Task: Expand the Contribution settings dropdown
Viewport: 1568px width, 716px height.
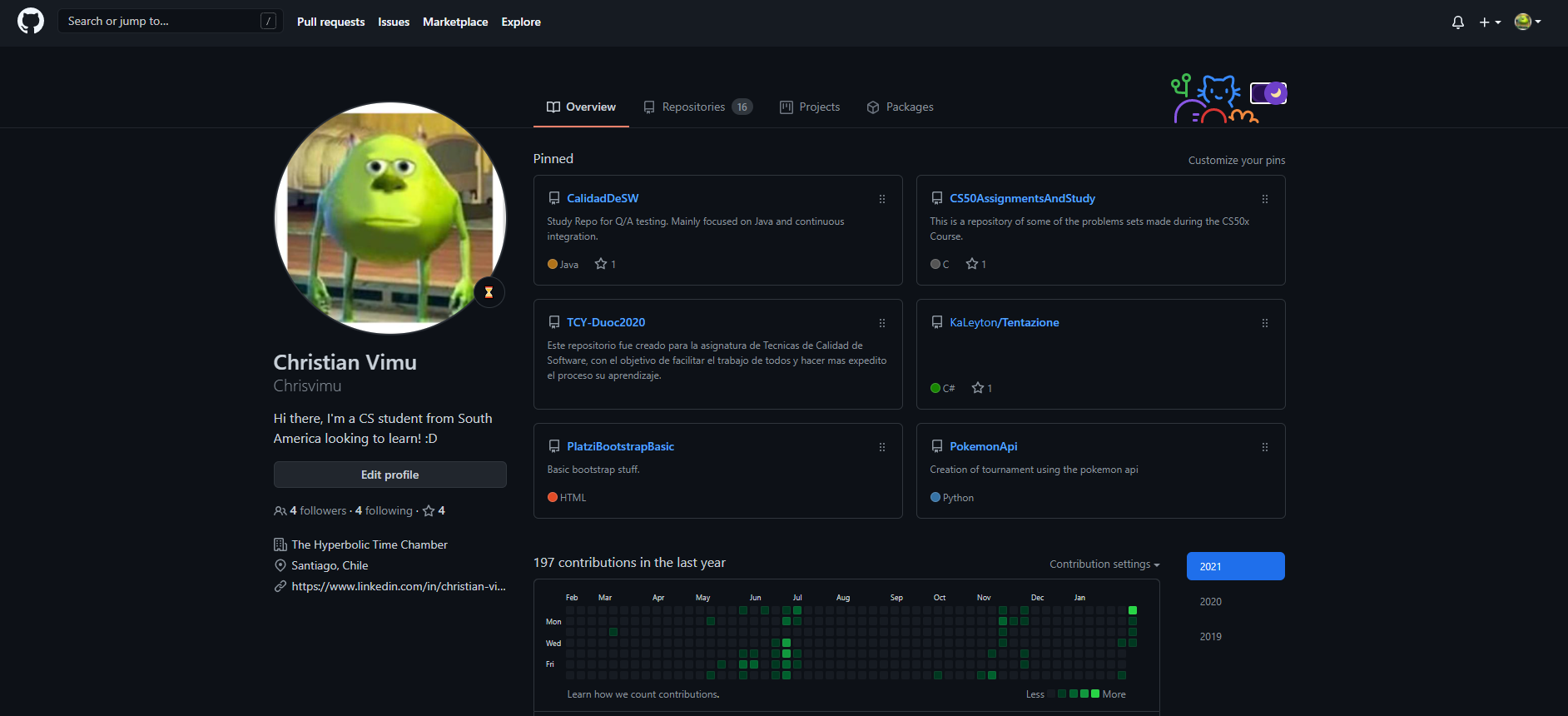Action: tap(1104, 564)
